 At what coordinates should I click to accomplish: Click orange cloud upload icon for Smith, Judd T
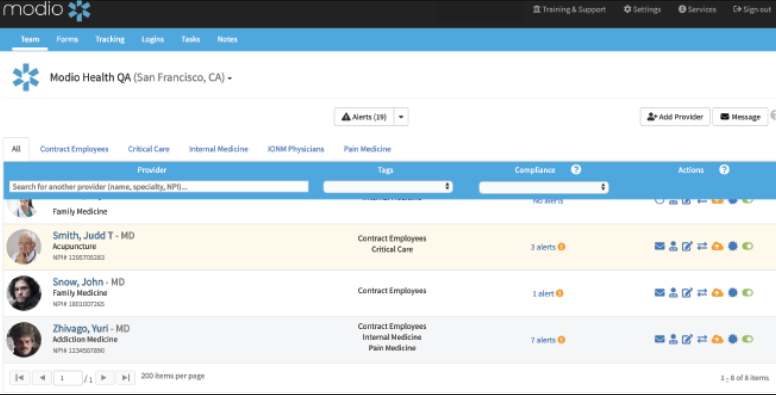[x=717, y=246]
